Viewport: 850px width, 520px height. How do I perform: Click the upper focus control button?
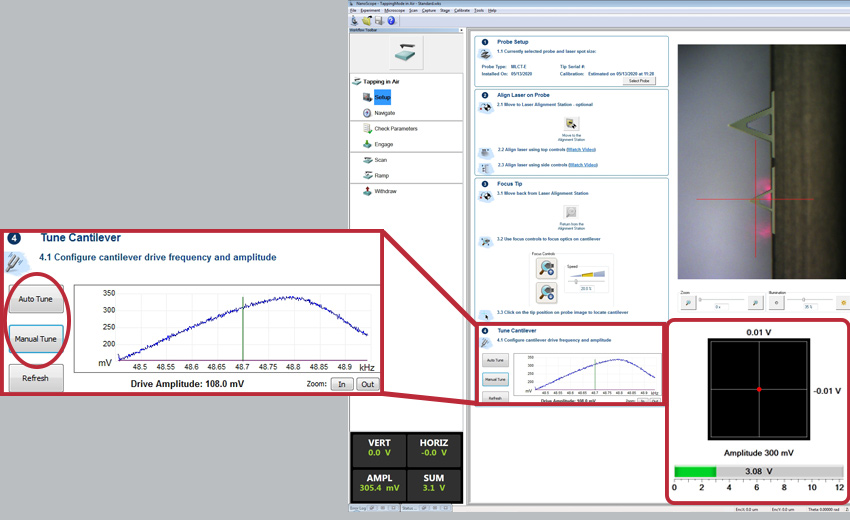546,268
